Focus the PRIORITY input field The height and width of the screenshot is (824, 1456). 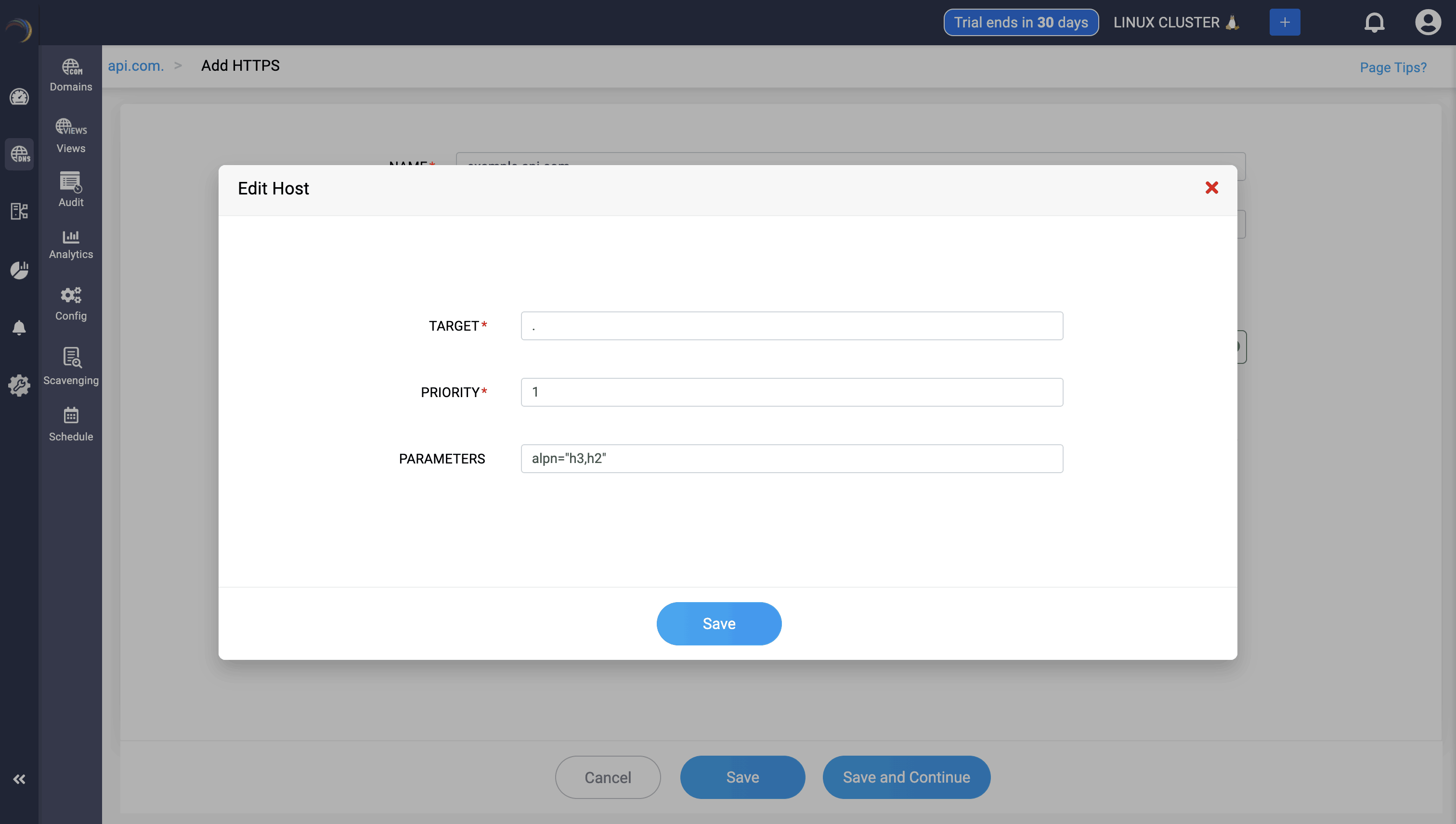pyautogui.click(x=792, y=392)
